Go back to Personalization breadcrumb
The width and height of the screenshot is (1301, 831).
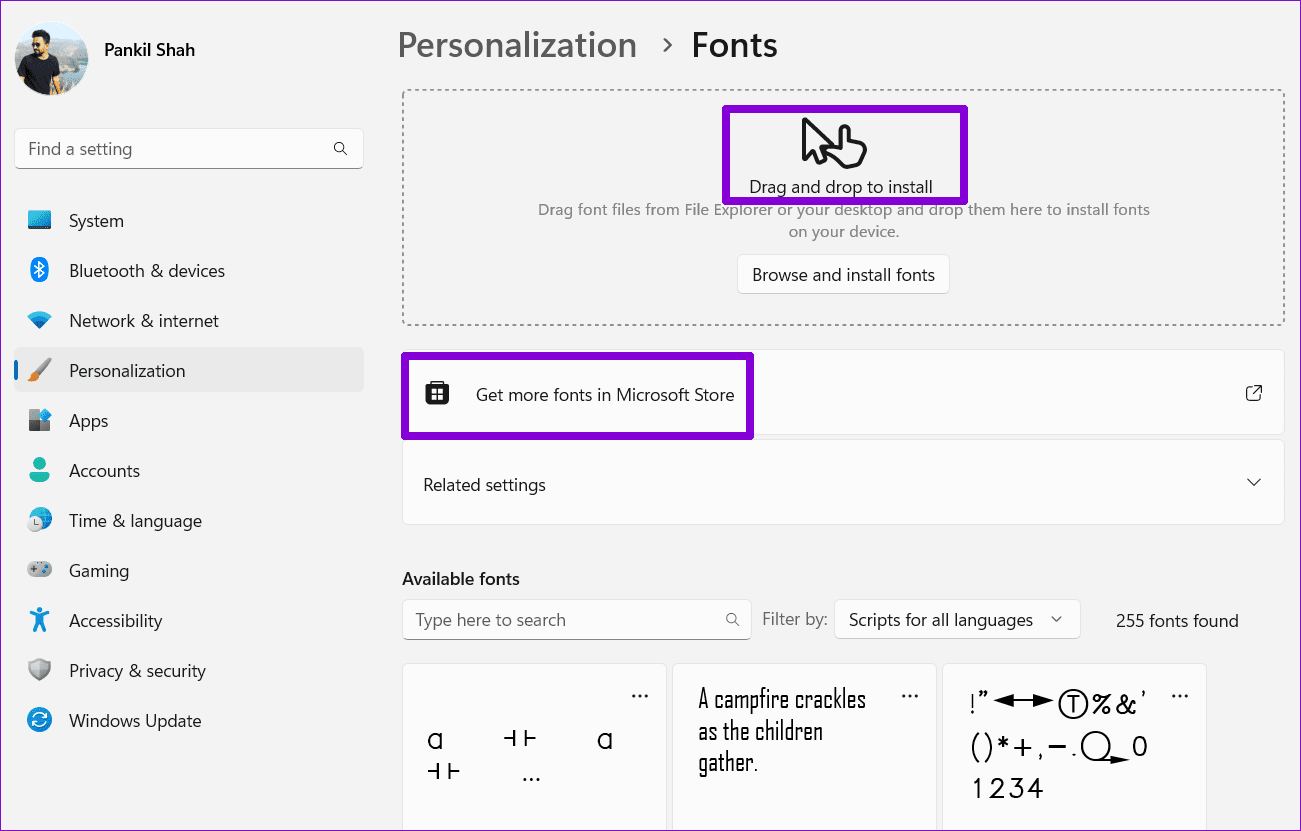point(517,45)
